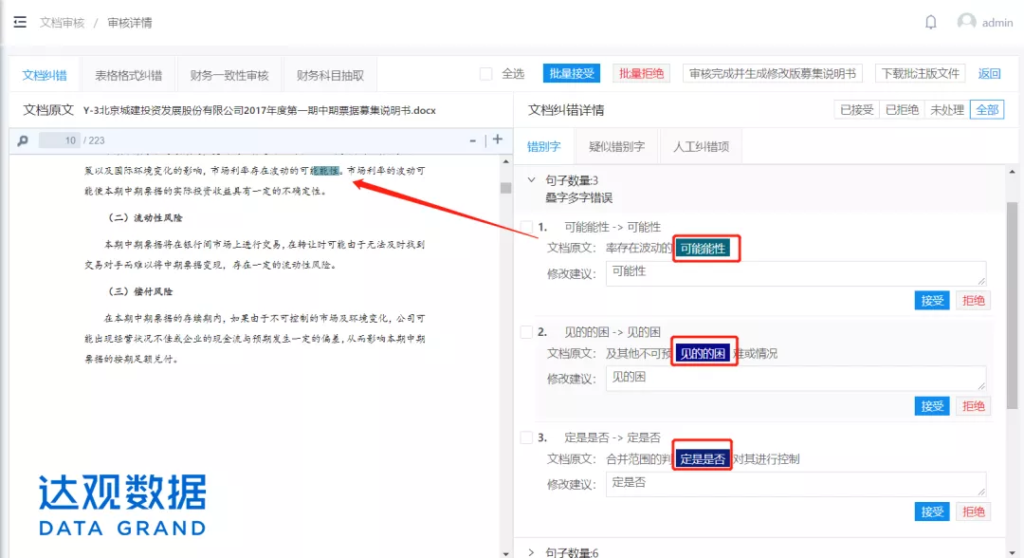Open the notification bell
1024x558 pixels.
coord(931,22)
